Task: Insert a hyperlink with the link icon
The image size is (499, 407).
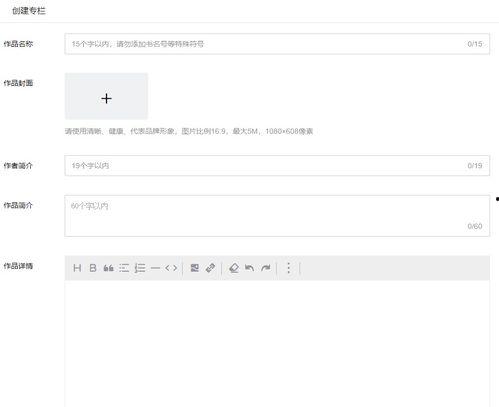Action: tap(210, 268)
